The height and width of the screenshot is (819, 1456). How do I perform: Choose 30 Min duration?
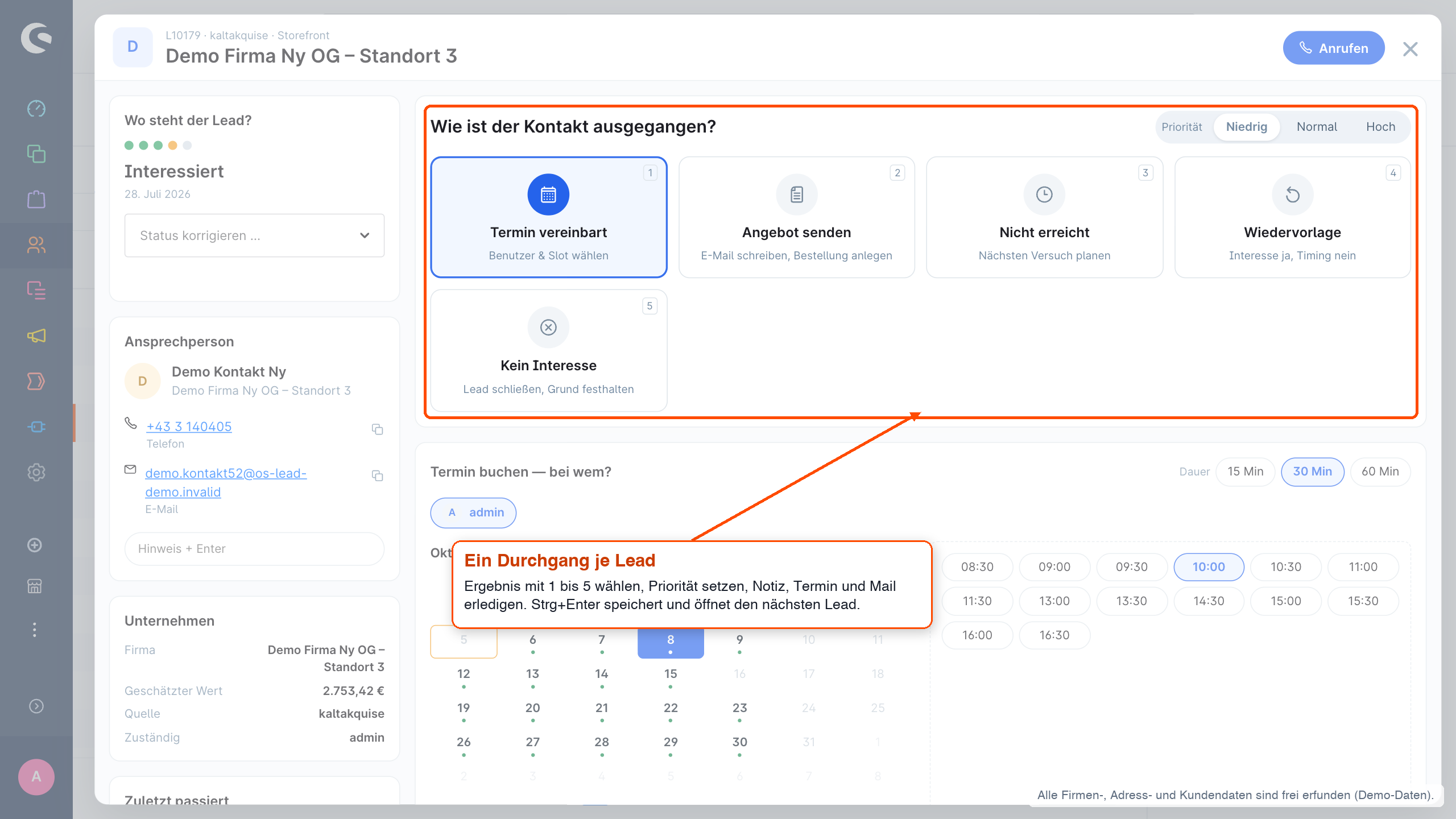coord(1312,471)
